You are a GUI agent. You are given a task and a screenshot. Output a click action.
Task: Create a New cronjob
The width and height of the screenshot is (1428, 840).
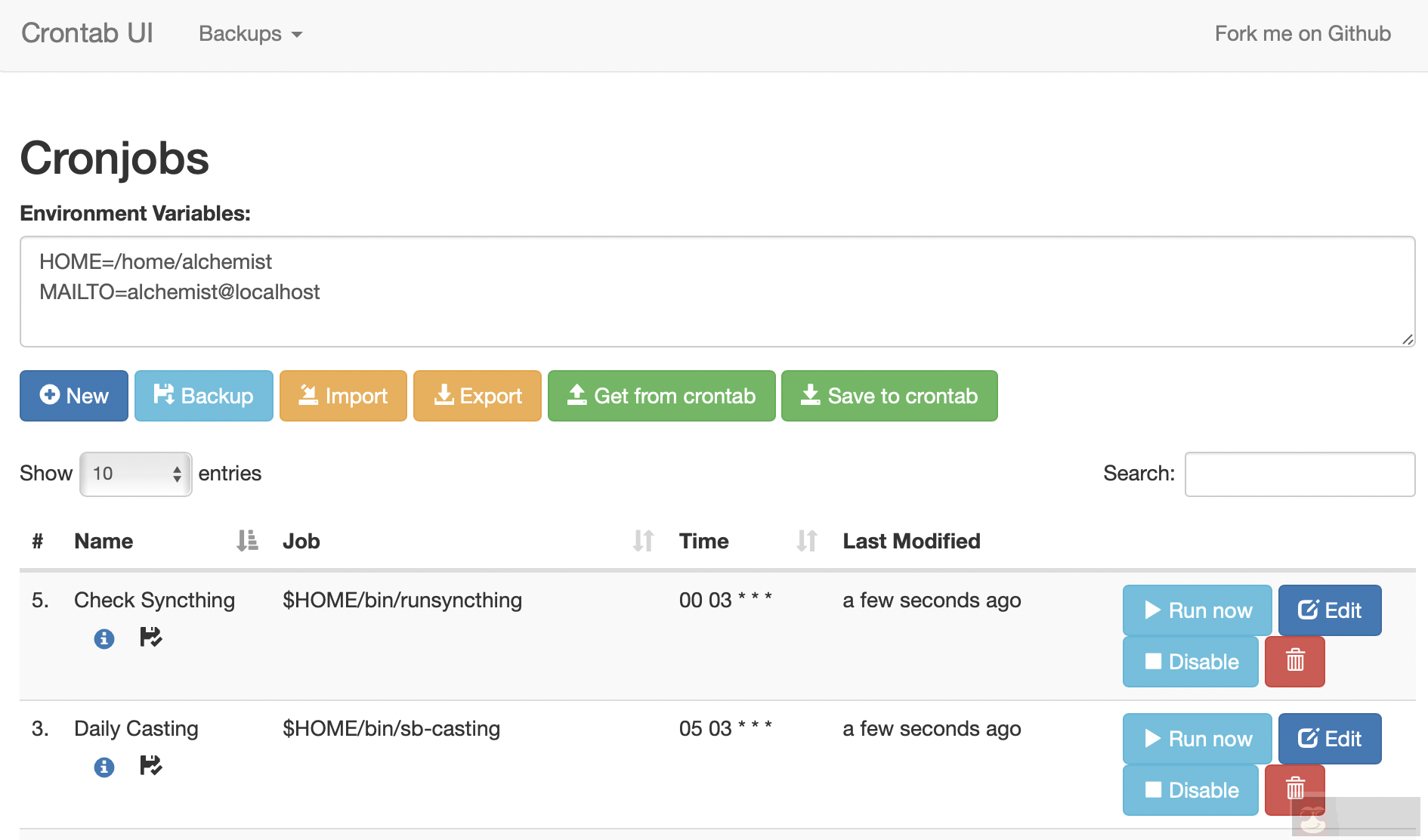74,396
